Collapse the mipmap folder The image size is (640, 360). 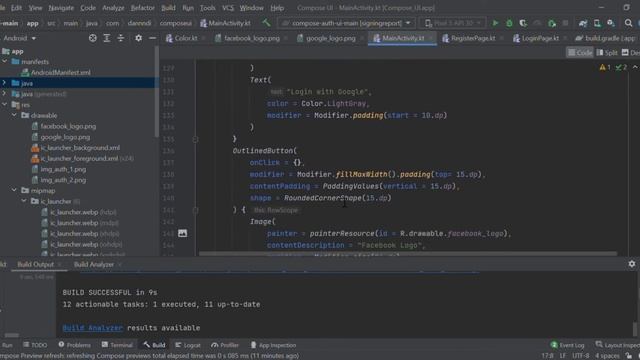[14, 190]
